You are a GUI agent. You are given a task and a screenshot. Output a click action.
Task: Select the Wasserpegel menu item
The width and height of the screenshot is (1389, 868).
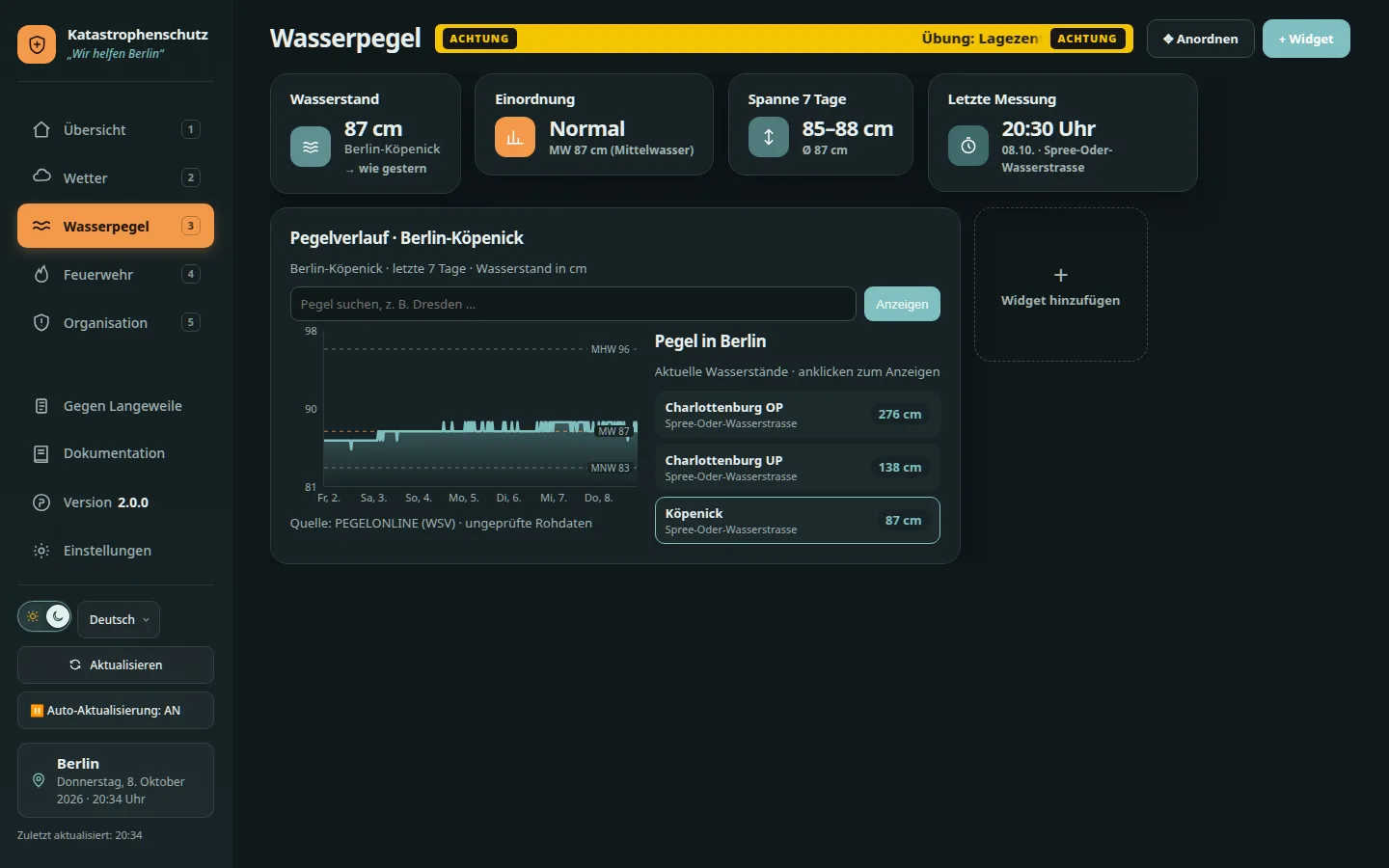[116, 226]
